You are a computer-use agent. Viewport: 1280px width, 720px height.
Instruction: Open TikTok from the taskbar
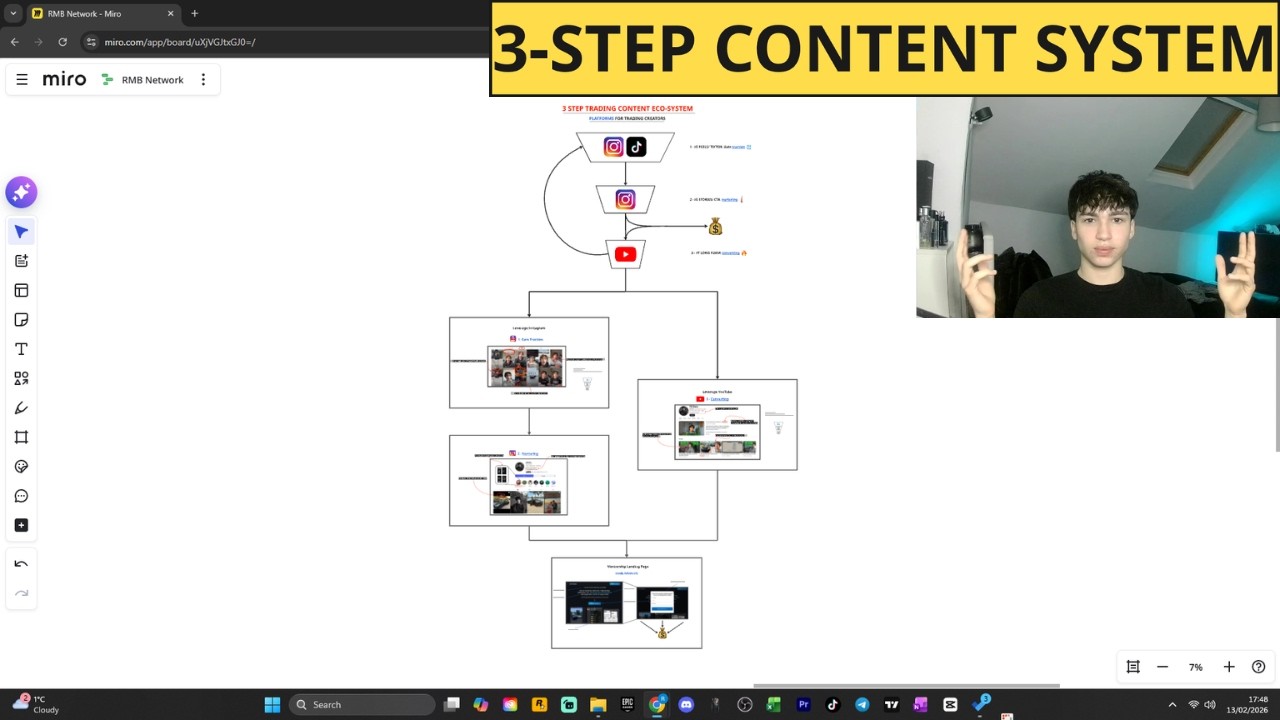(832, 704)
